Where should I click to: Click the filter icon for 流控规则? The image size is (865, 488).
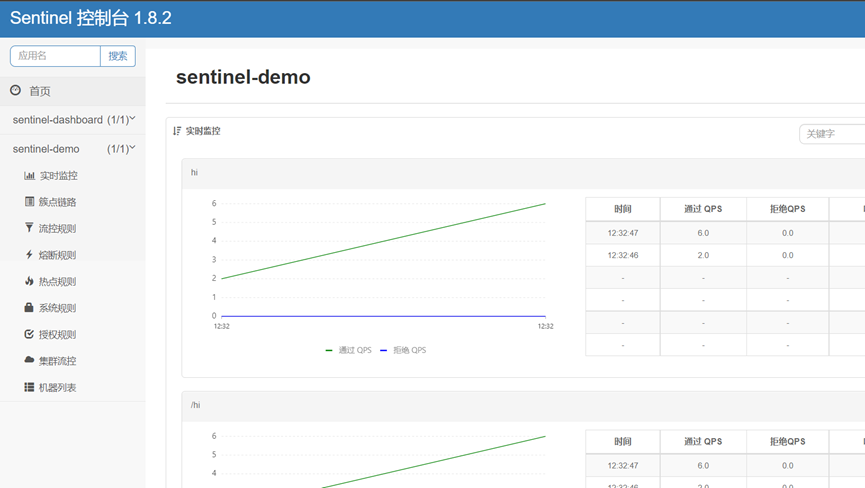pos(29,227)
